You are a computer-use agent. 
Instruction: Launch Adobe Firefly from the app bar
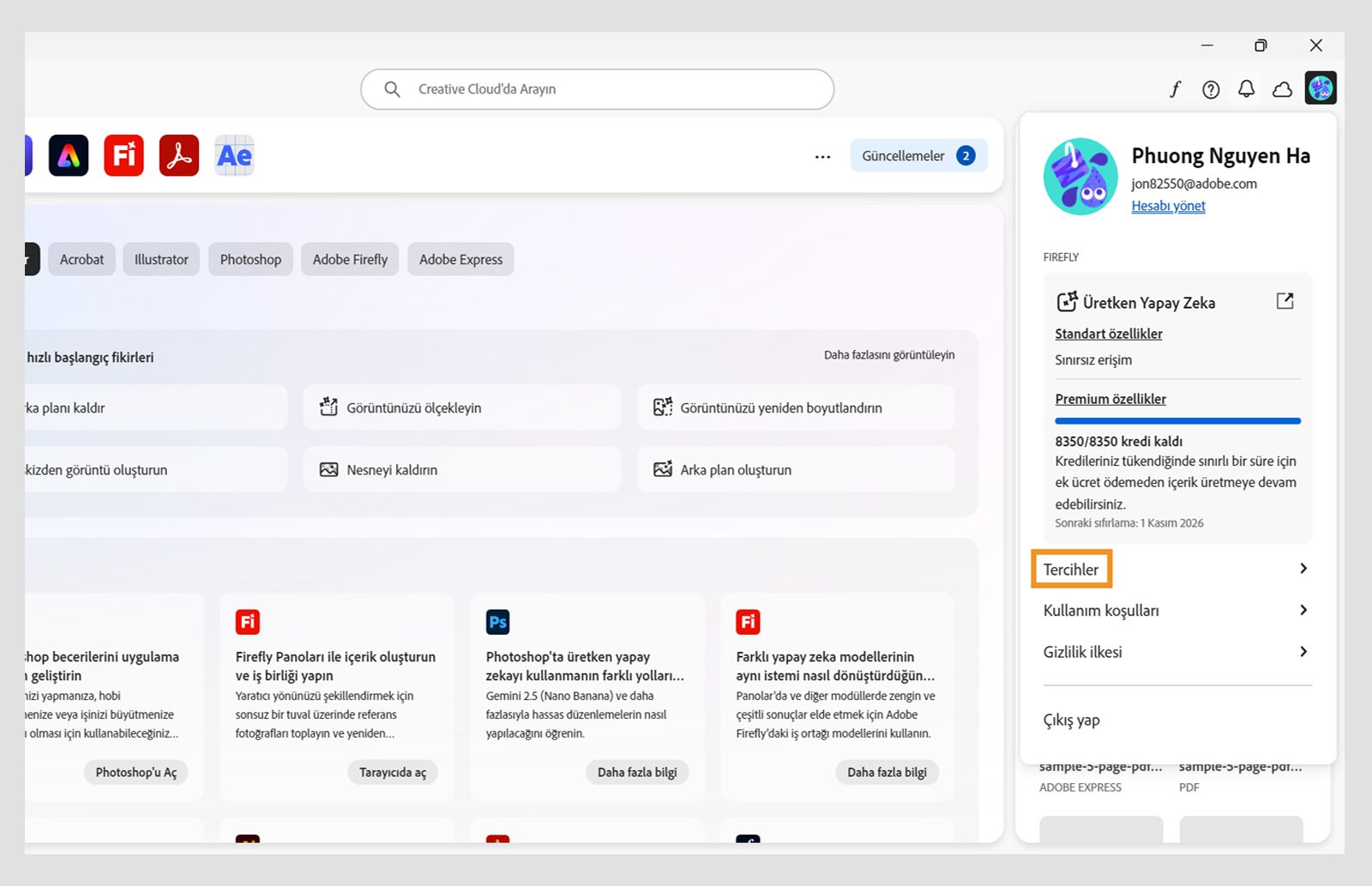click(x=123, y=155)
